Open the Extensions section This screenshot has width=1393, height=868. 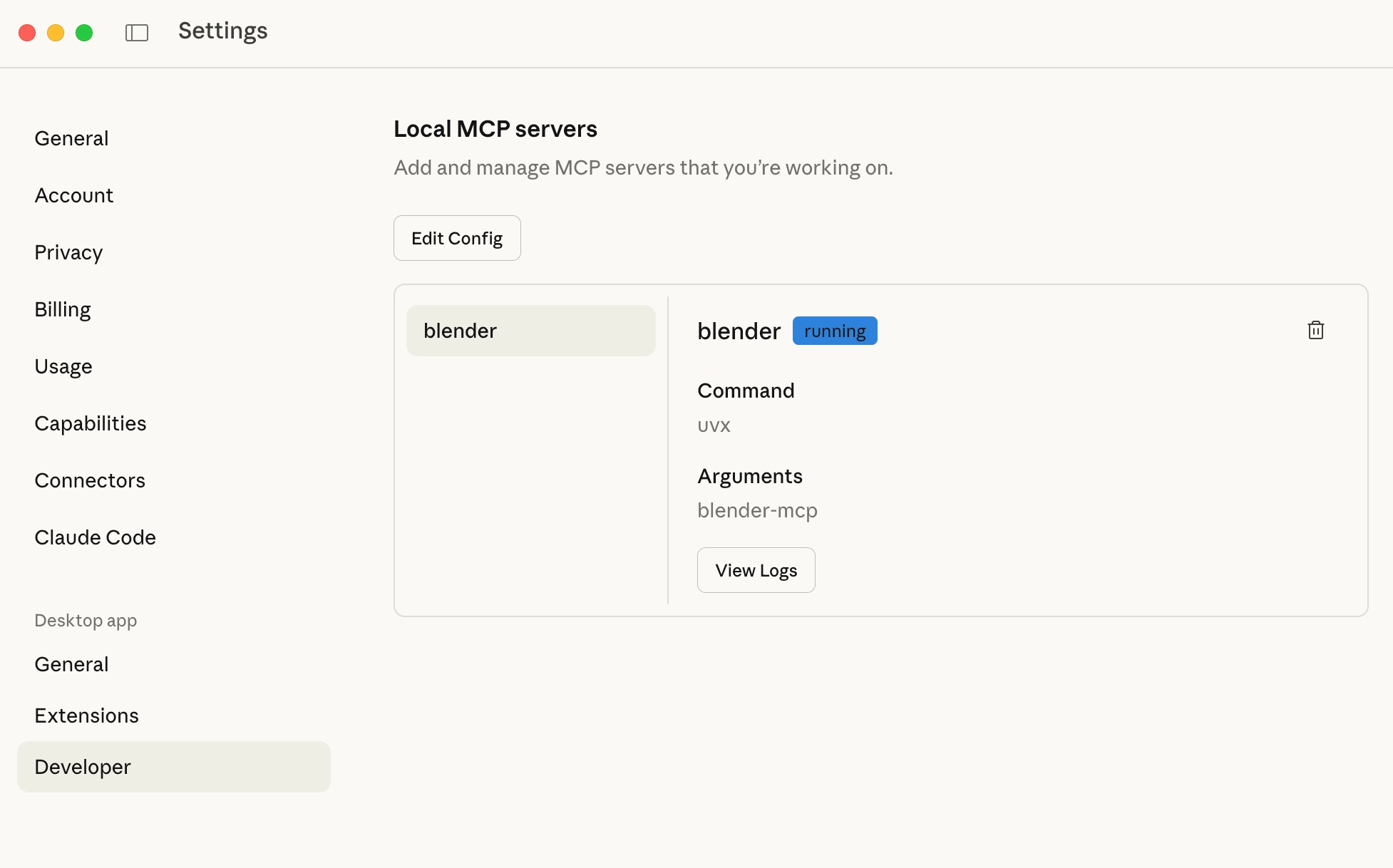(x=87, y=715)
